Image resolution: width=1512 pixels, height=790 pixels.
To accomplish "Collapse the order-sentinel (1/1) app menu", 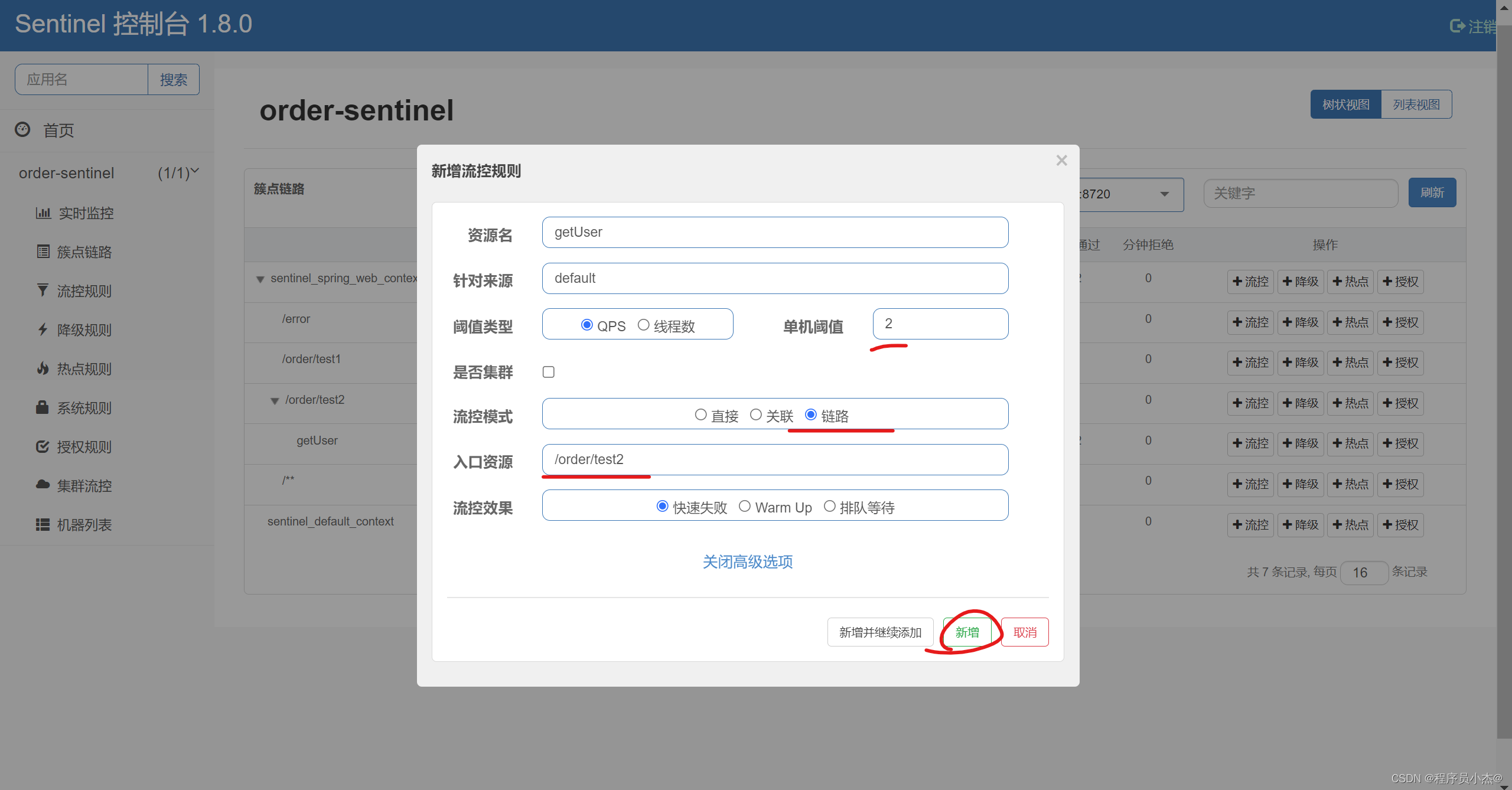I will [x=108, y=172].
